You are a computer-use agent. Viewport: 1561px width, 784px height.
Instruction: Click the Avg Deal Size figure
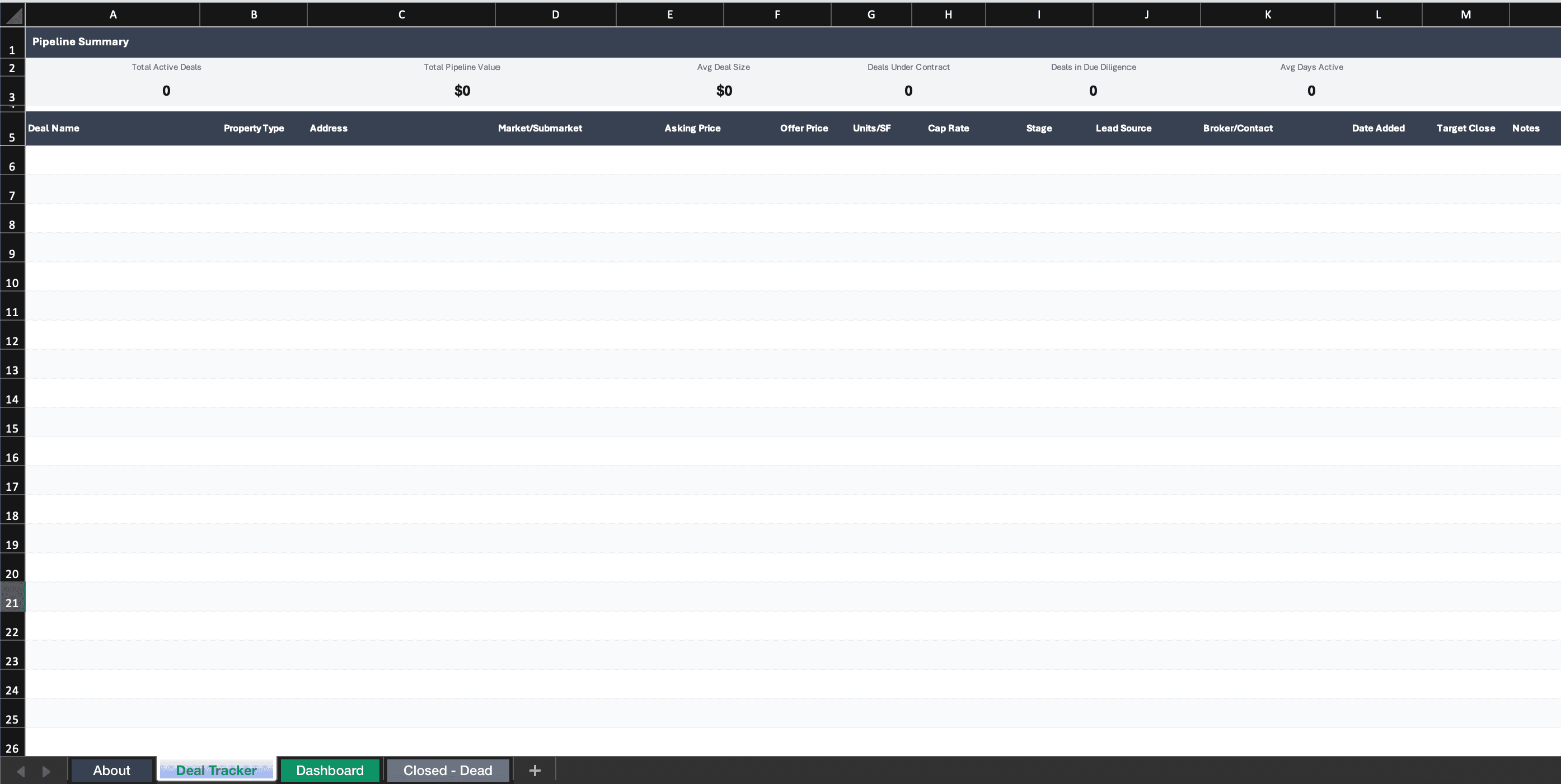click(x=724, y=90)
